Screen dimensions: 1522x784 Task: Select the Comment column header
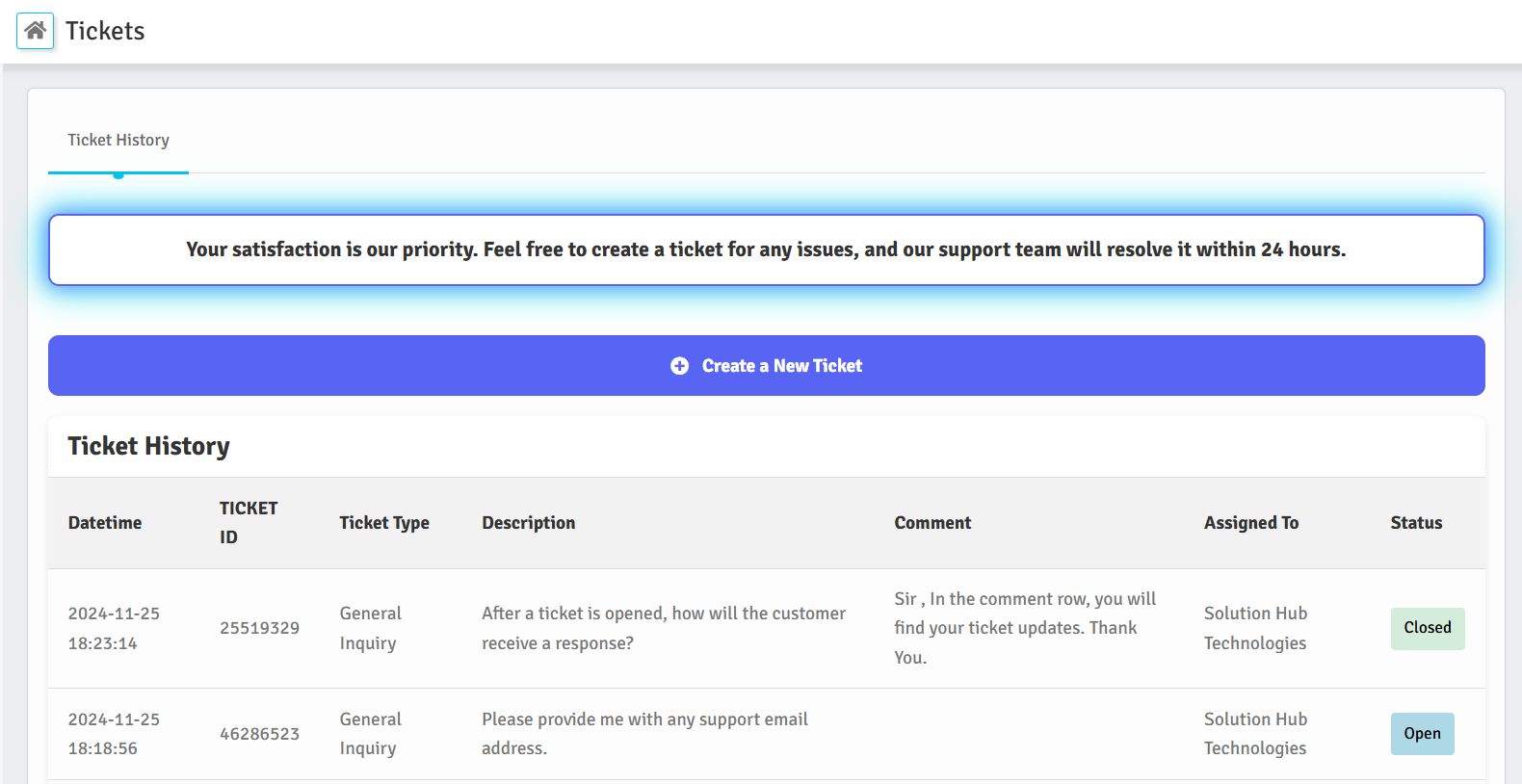(x=932, y=523)
